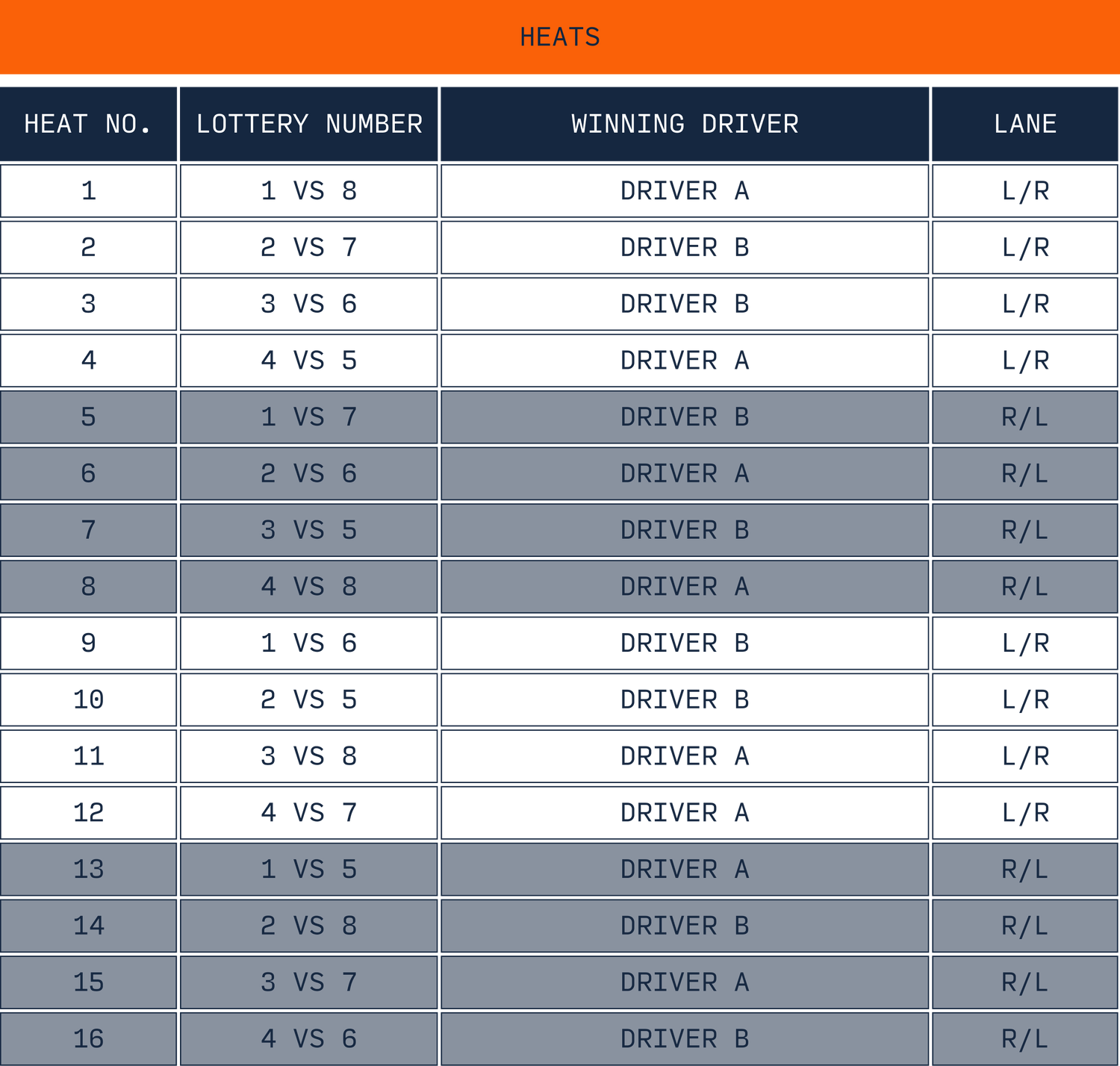Screen dimensions: 1120x1066
Task: Click the winning driver cell for heat 11
Action: 685,757
